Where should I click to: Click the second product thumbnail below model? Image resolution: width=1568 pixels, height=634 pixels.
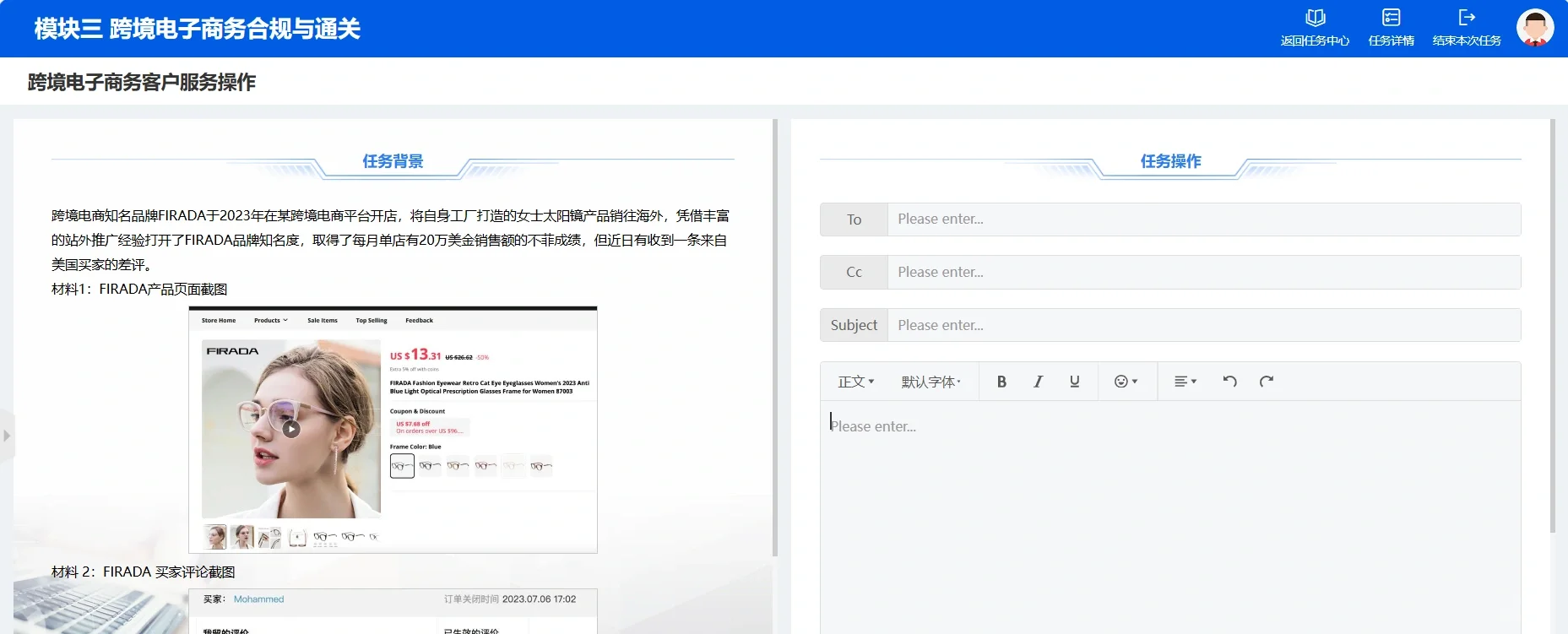[243, 537]
